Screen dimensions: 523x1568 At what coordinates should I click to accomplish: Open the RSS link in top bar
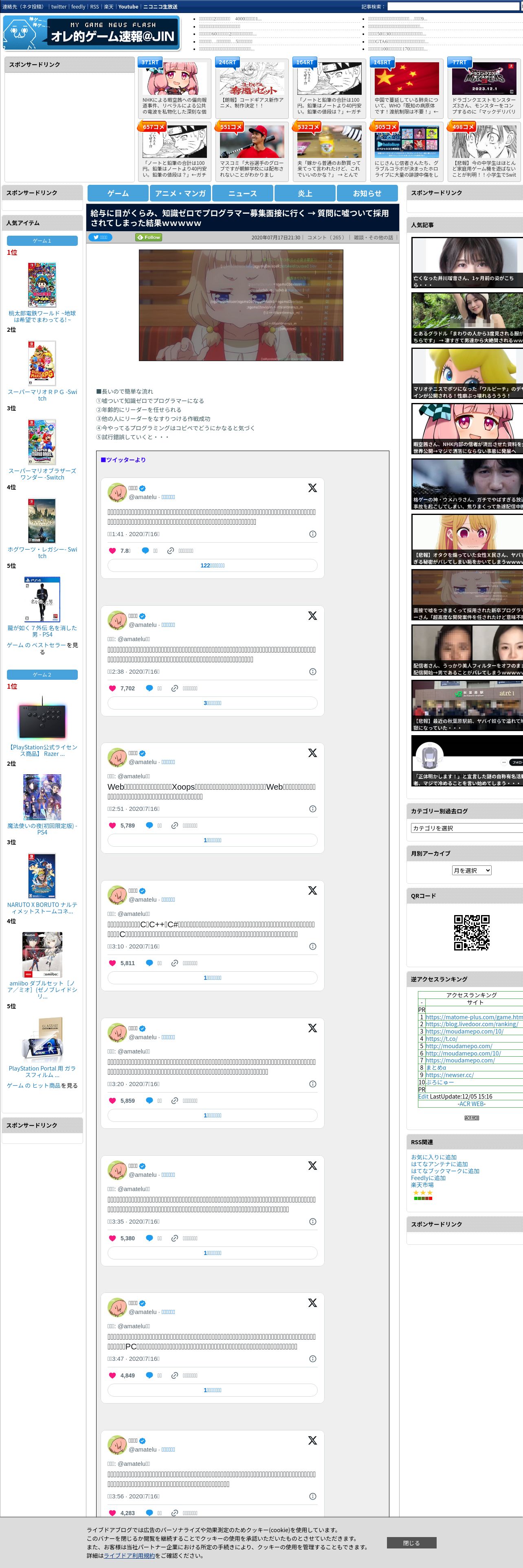pos(94,7)
